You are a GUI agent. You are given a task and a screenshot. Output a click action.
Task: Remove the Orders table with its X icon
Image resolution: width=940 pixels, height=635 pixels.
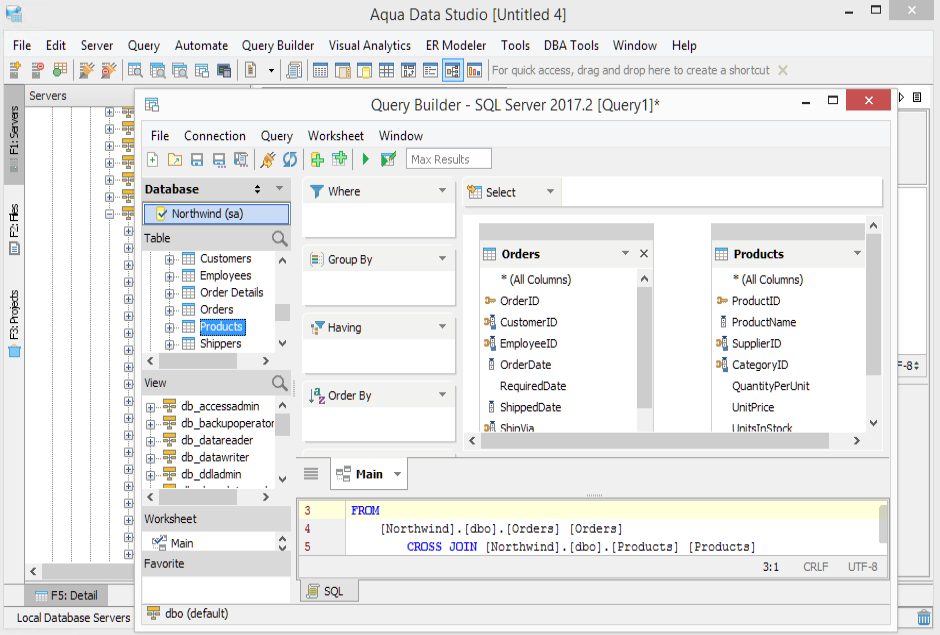(x=644, y=254)
